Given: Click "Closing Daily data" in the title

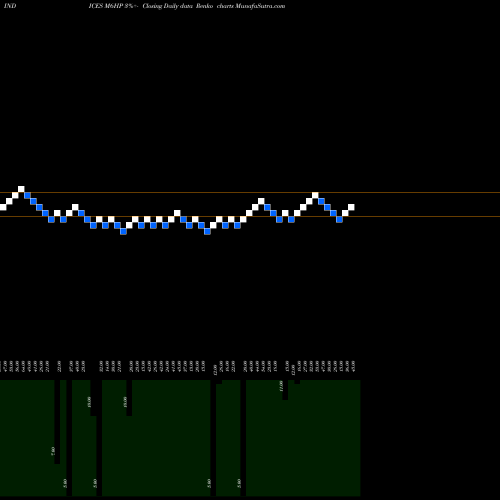Looking at the screenshot, I should coord(168,6).
